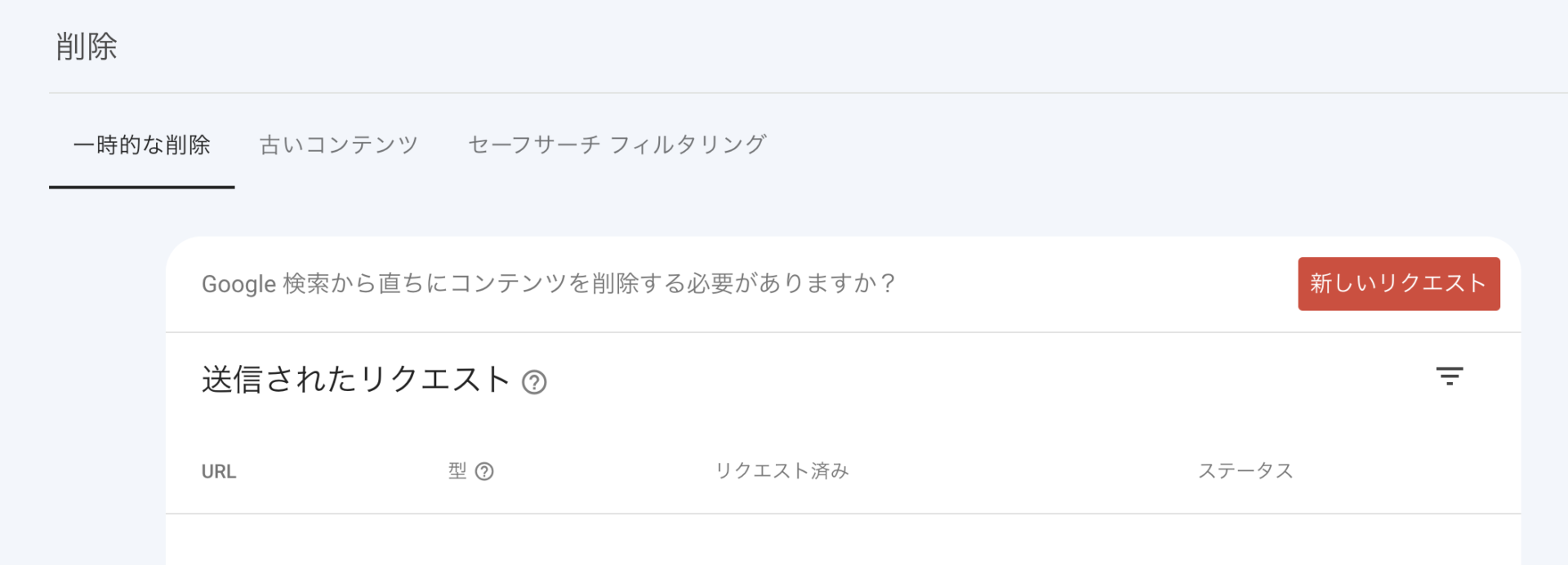Viewport: 1568px width, 565px height.
Task: Click the 削除 page title
Action: pyautogui.click(x=87, y=47)
